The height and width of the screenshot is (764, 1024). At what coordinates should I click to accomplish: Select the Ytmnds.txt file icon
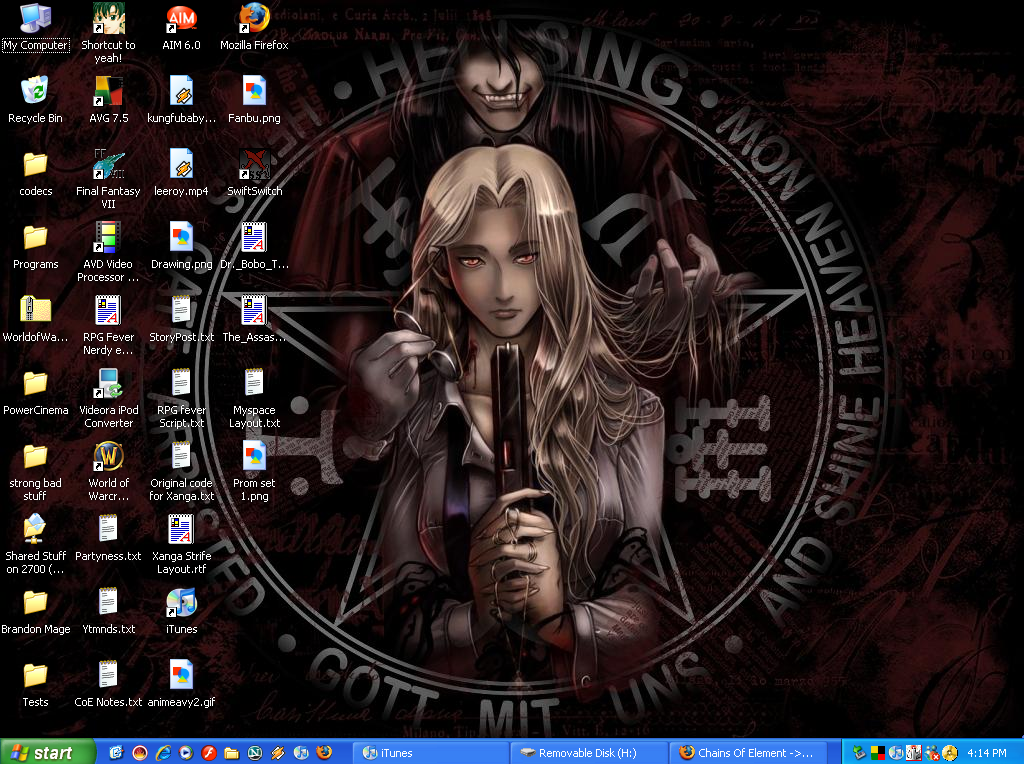[108, 610]
